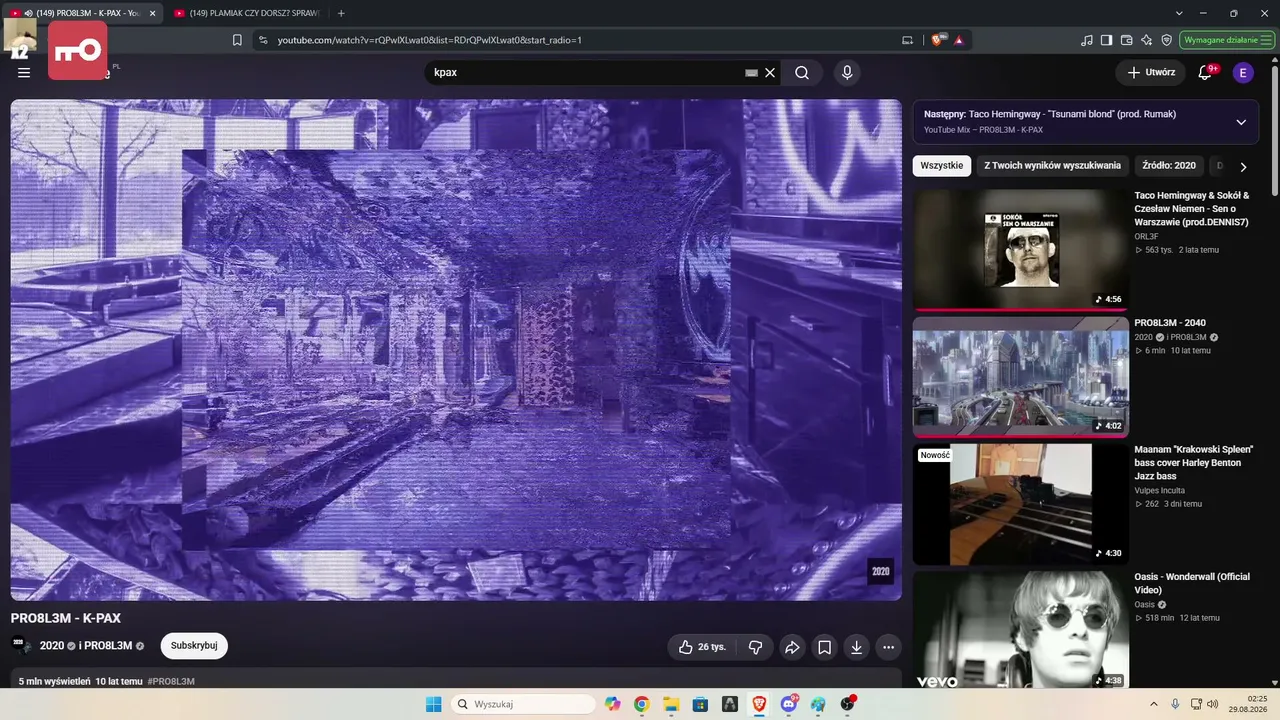Screen dimensions: 1280x720
Task: Click the address bar URL
Action: point(430,40)
